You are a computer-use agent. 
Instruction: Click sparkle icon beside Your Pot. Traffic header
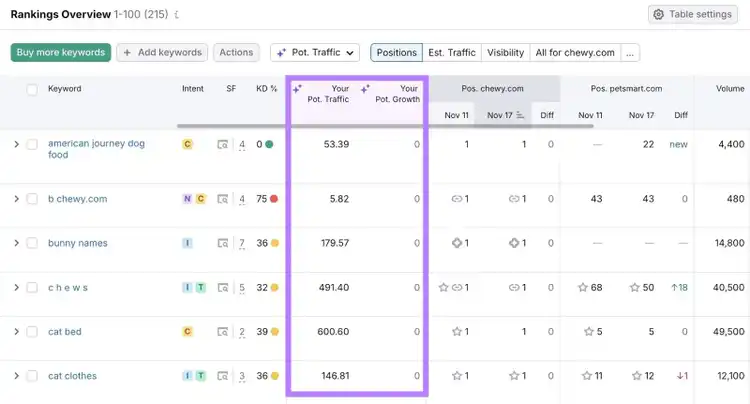[x=297, y=89]
